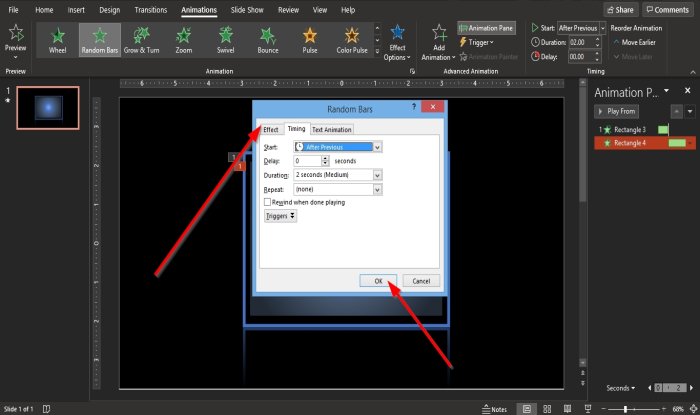Click the dialog Help question mark
700x415 pixels.
click(x=414, y=107)
